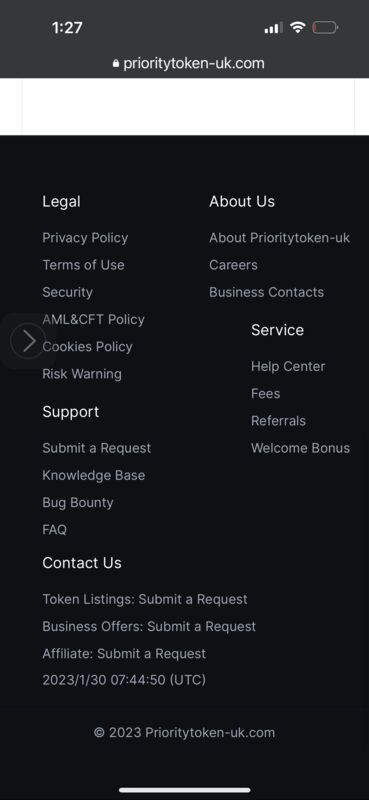Open the Welcome Bonus link
Screen dimensions: 369x800
click(300, 448)
